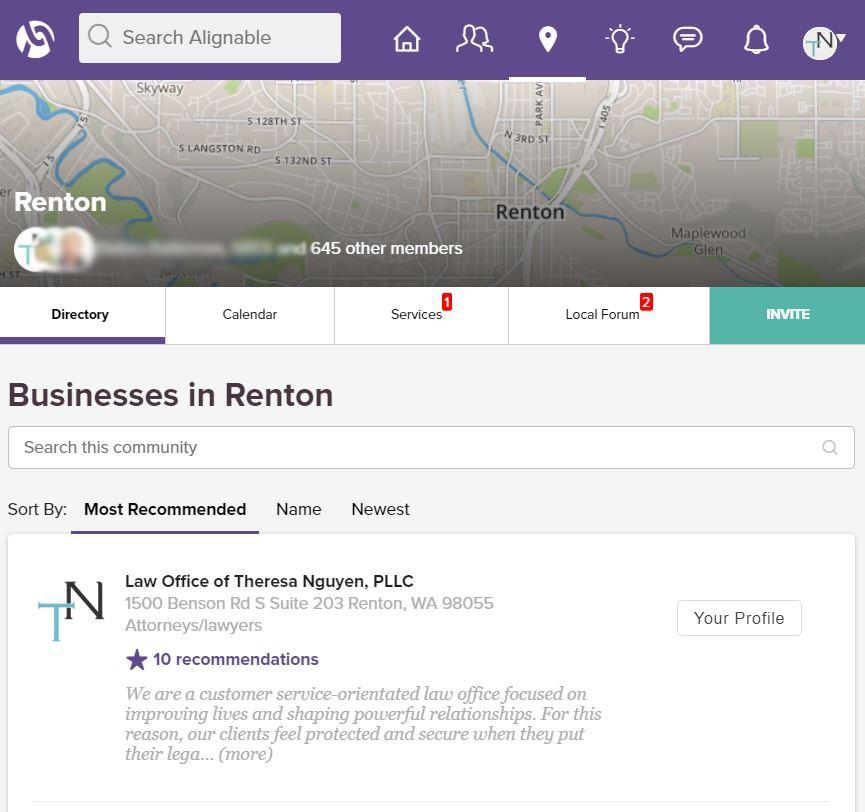
Task: Click the INVITE button
Action: coord(787,315)
